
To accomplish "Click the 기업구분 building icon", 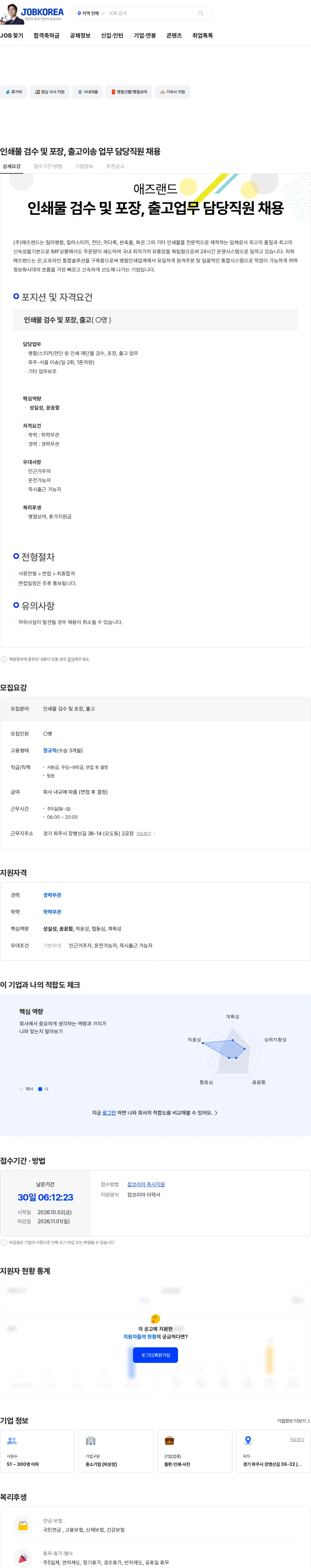I will (91, 1441).
